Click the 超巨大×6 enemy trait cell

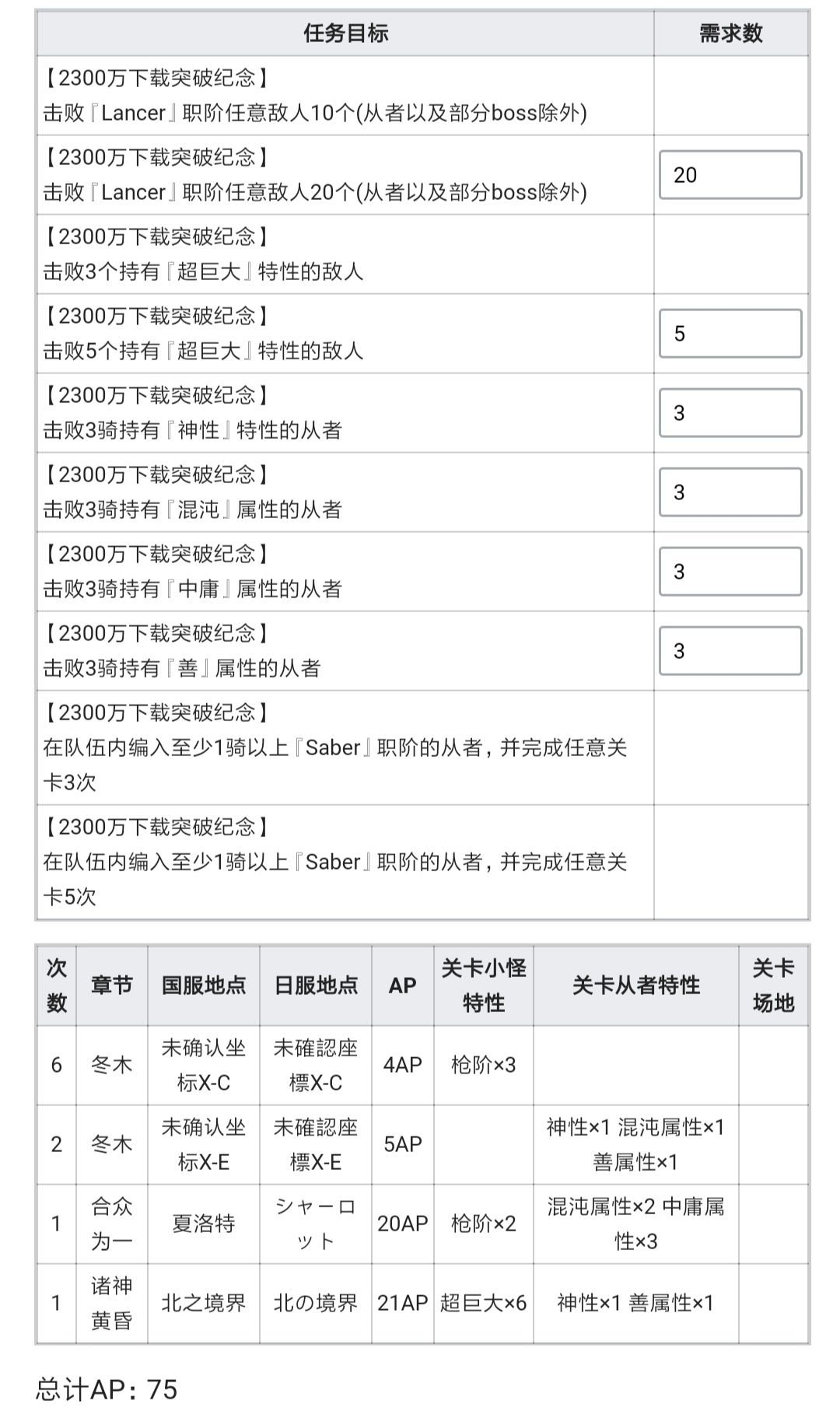coord(483,1303)
